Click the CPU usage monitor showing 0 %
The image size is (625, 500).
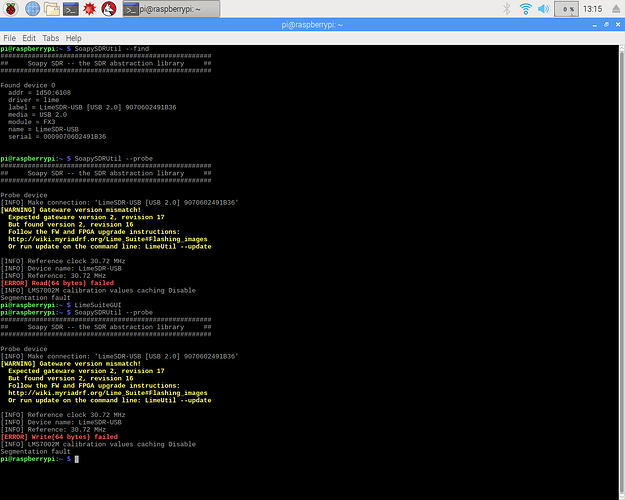click(566, 9)
